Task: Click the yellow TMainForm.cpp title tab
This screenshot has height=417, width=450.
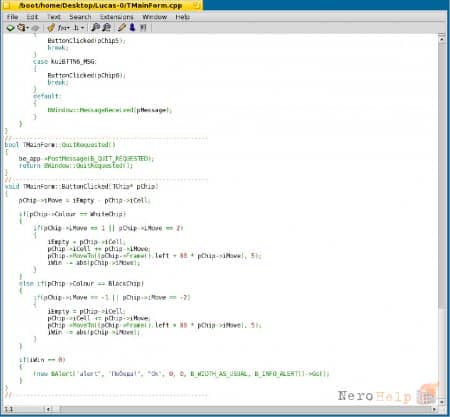Action: click(x=101, y=5)
